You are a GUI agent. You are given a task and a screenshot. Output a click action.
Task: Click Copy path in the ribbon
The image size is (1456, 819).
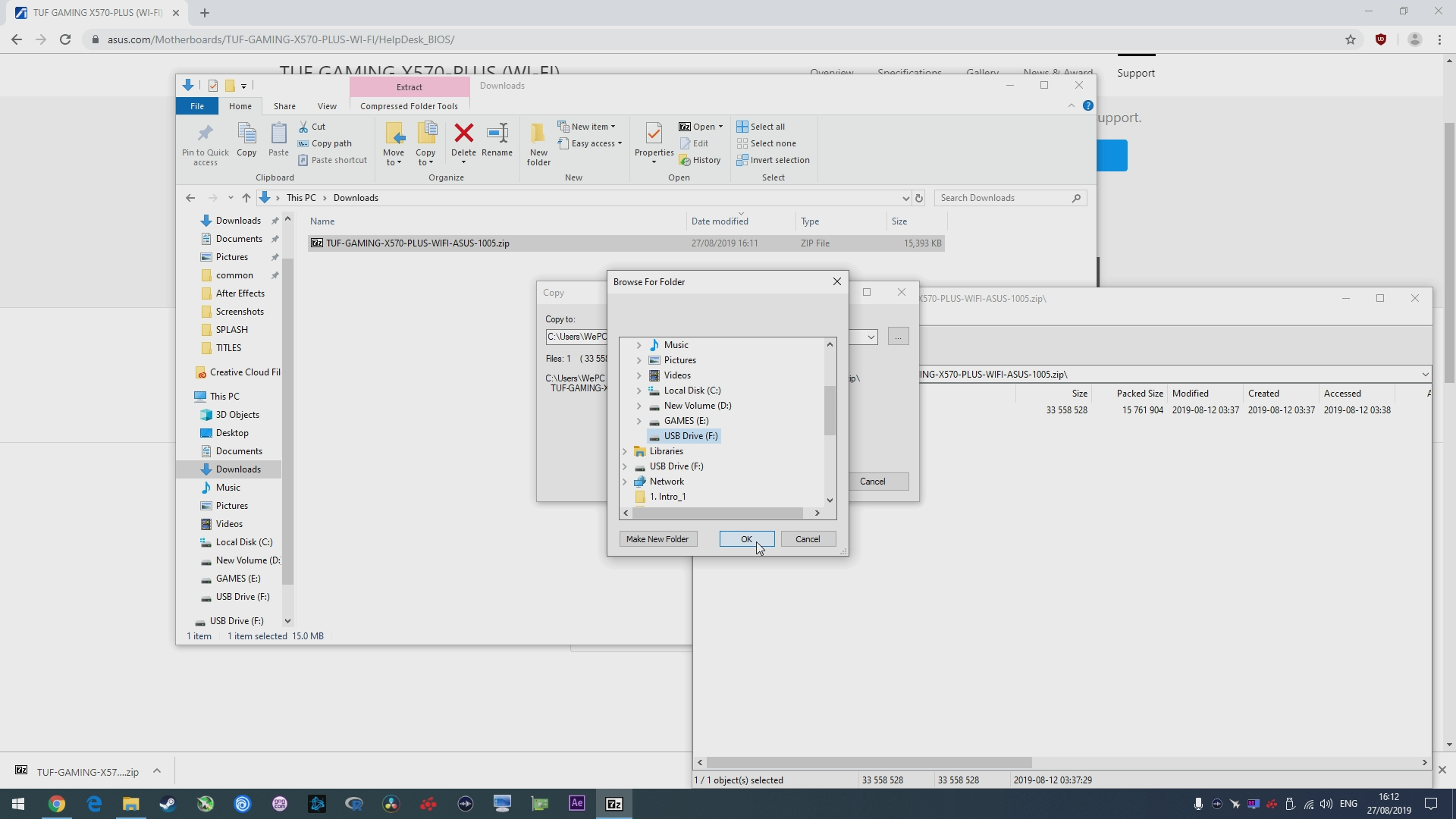coord(325,143)
